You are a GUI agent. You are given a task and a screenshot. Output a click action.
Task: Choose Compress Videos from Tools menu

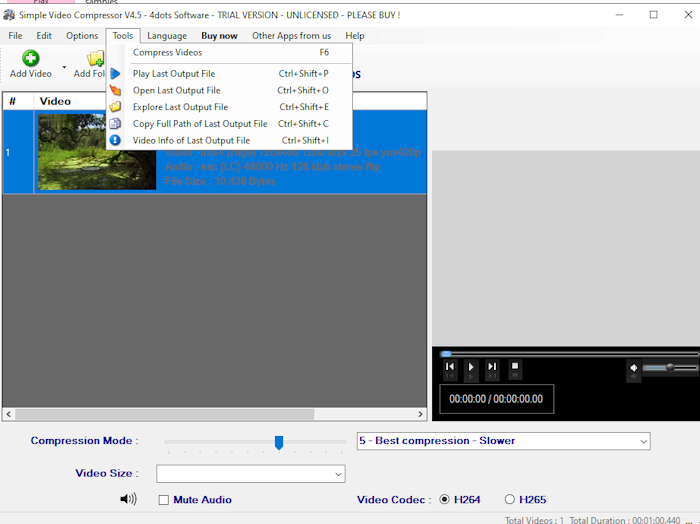[x=167, y=52]
